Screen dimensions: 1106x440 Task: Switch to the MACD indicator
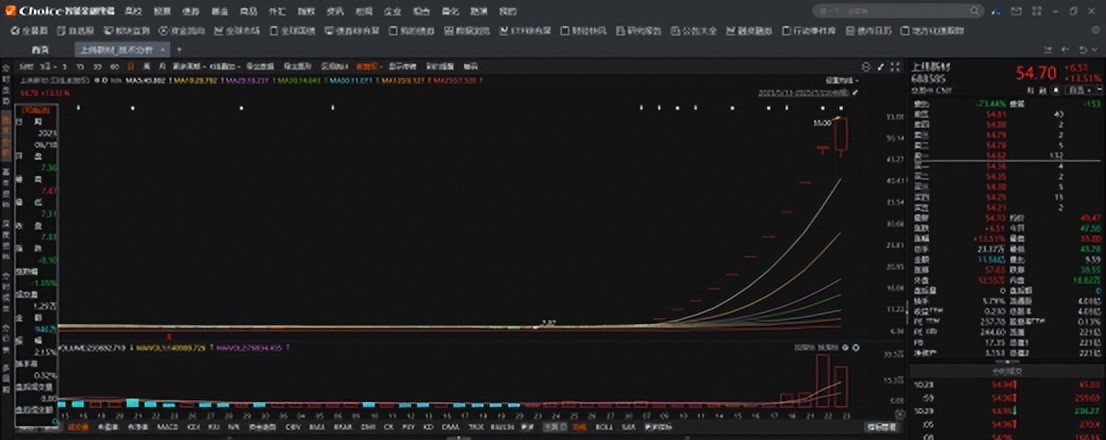[x=167, y=427]
